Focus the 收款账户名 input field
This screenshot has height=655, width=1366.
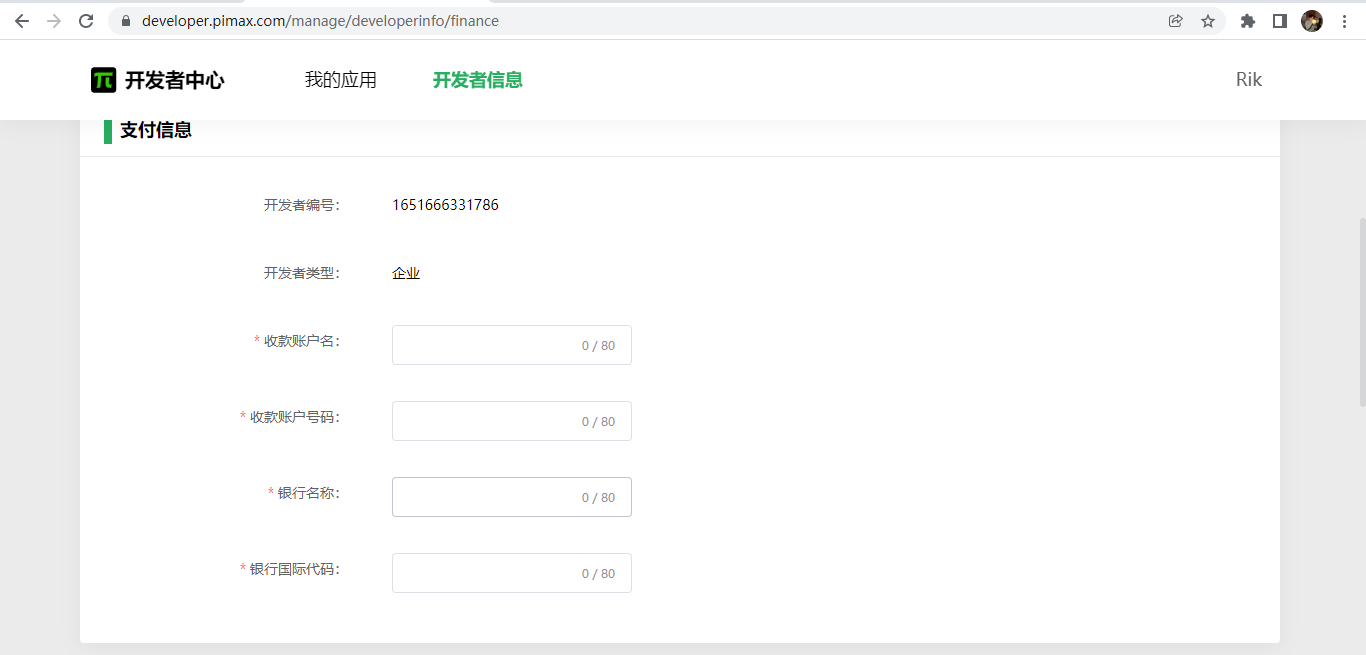pos(512,345)
